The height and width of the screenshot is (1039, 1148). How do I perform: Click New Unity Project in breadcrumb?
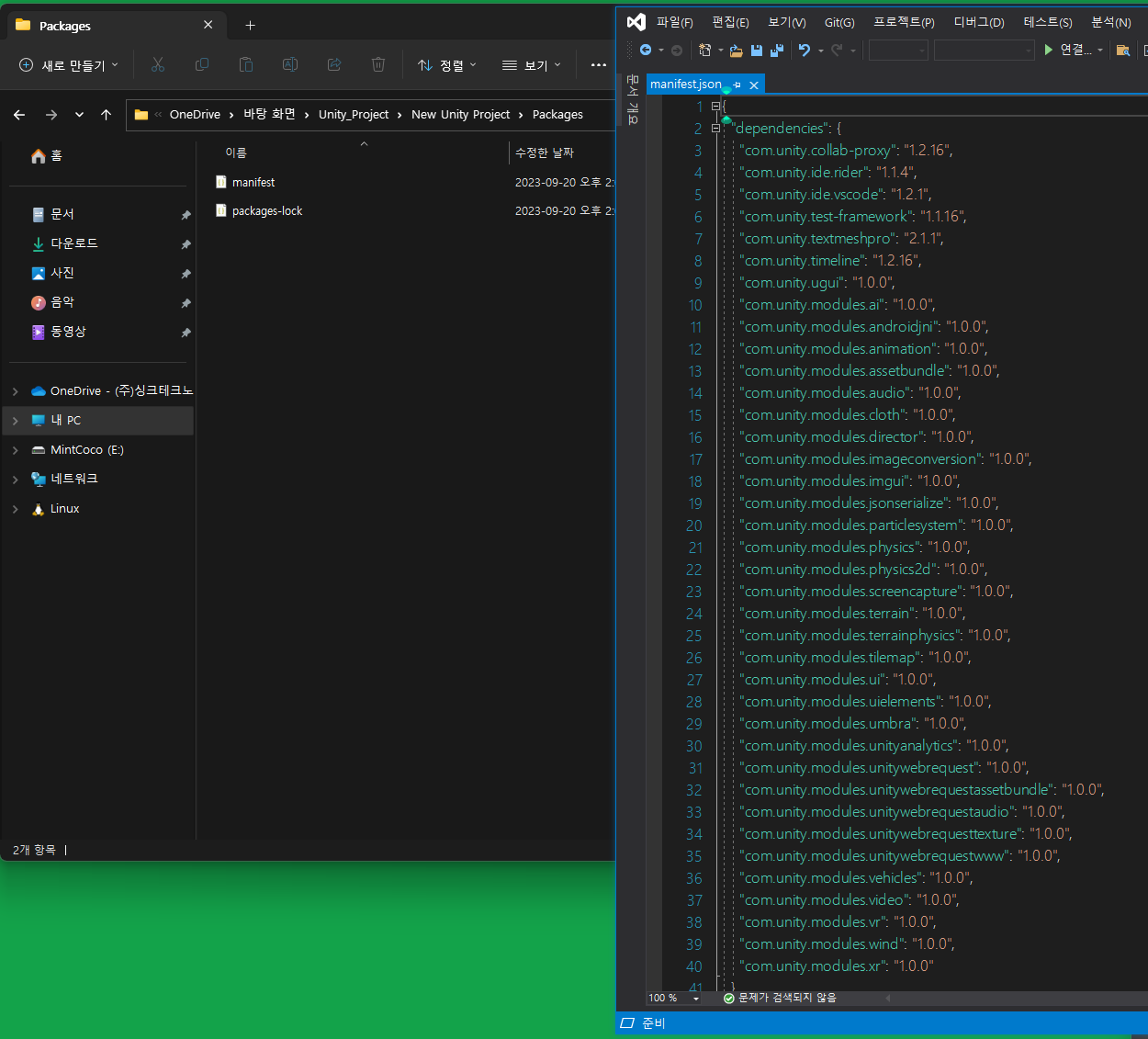(460, 115)
